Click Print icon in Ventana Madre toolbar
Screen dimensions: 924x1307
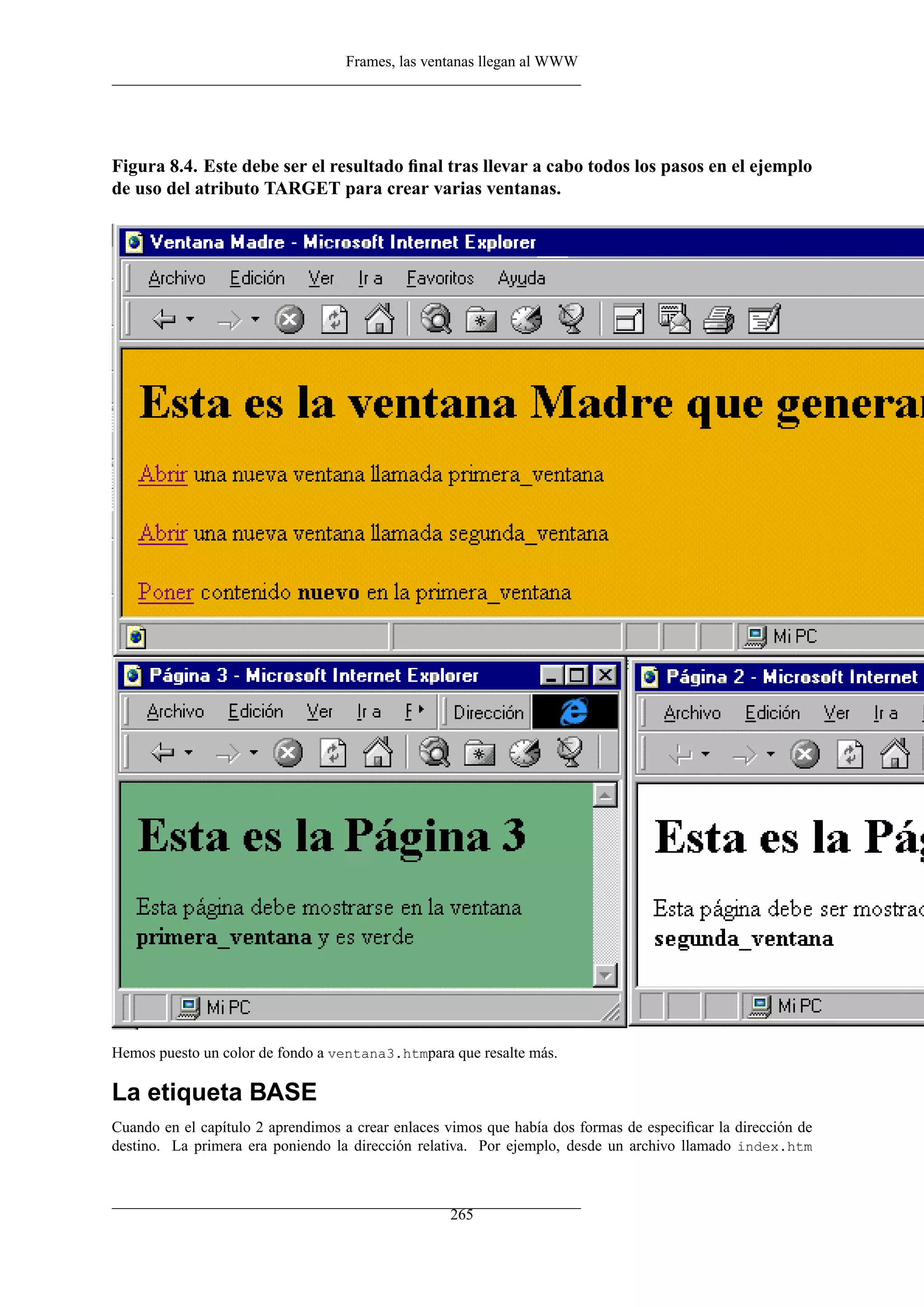pos(719,320)
